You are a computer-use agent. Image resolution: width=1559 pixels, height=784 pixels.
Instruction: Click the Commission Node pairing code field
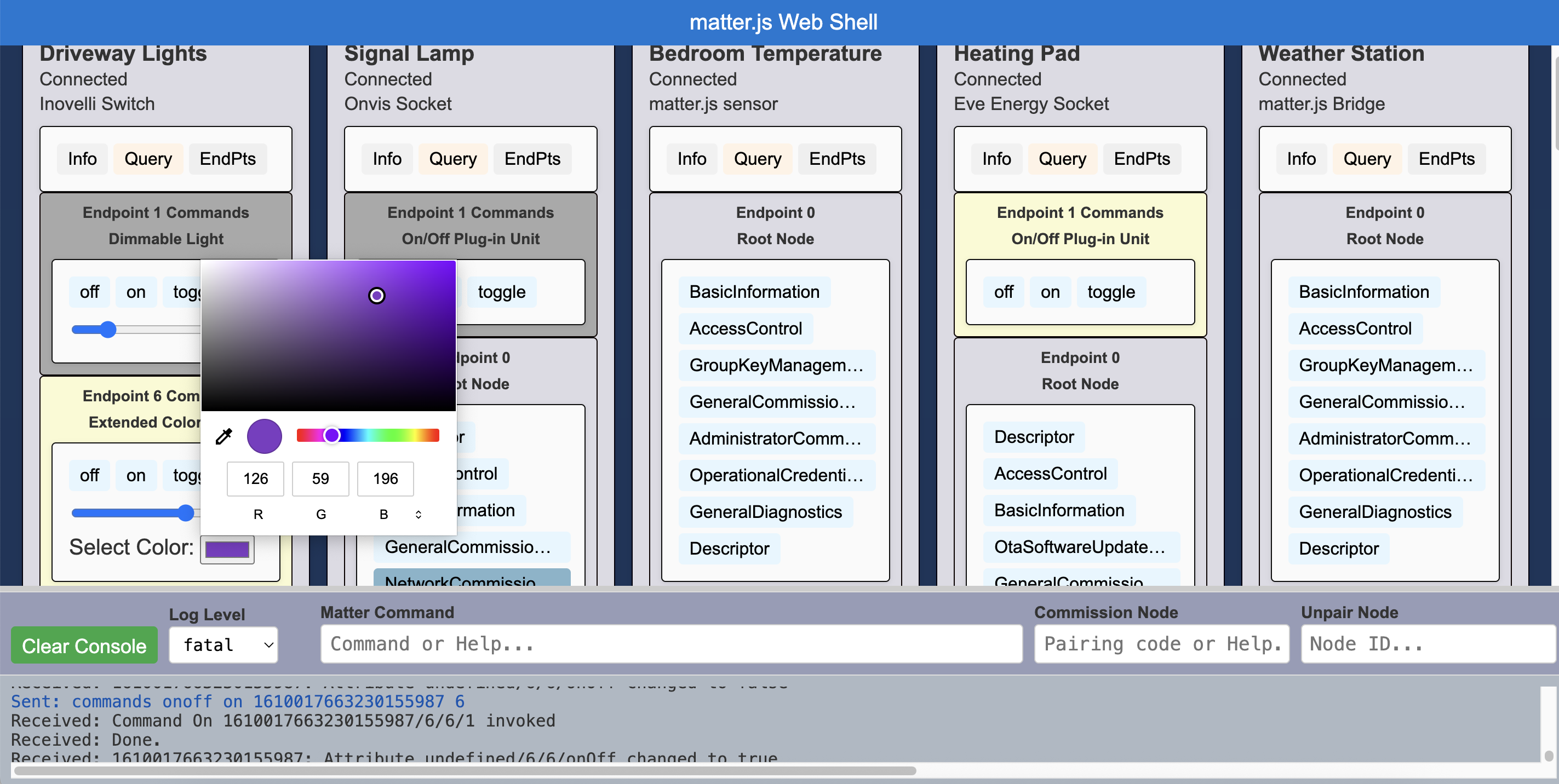1161,644
